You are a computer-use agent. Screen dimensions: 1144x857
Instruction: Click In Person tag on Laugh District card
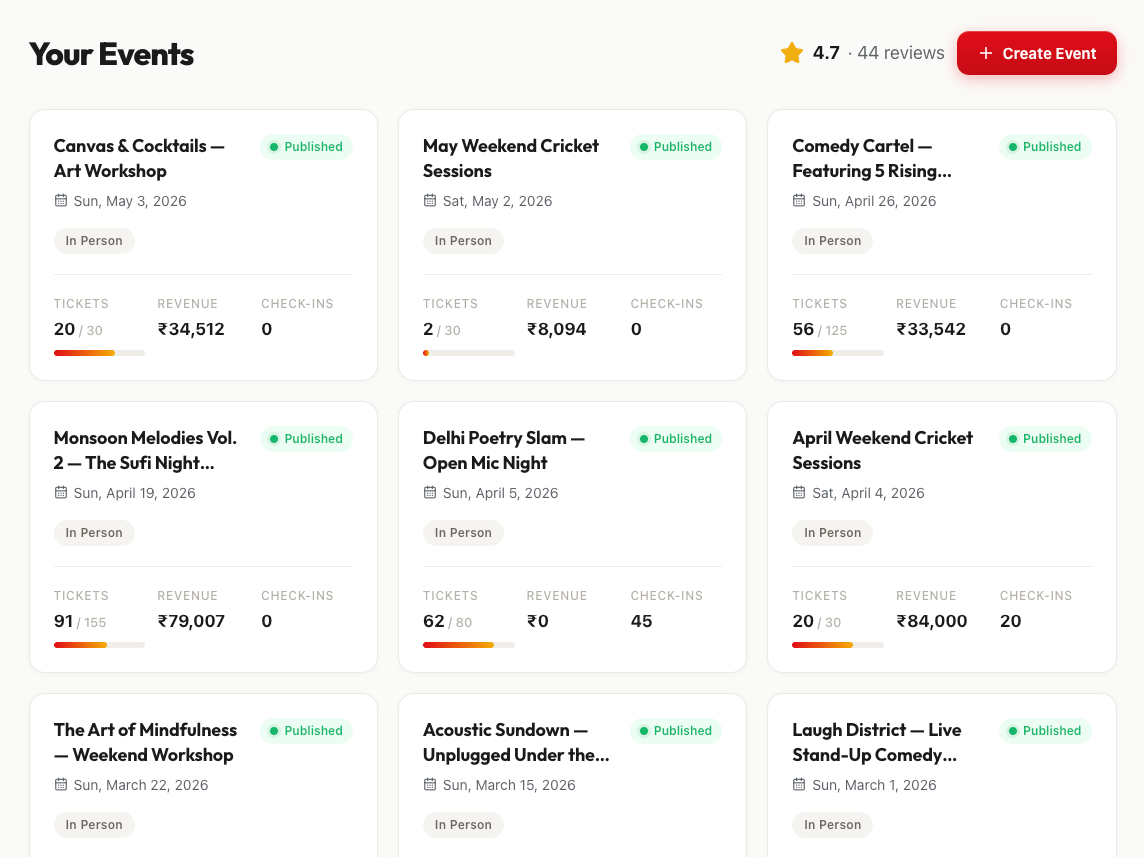pyautogui.click(x=832, y=825)
